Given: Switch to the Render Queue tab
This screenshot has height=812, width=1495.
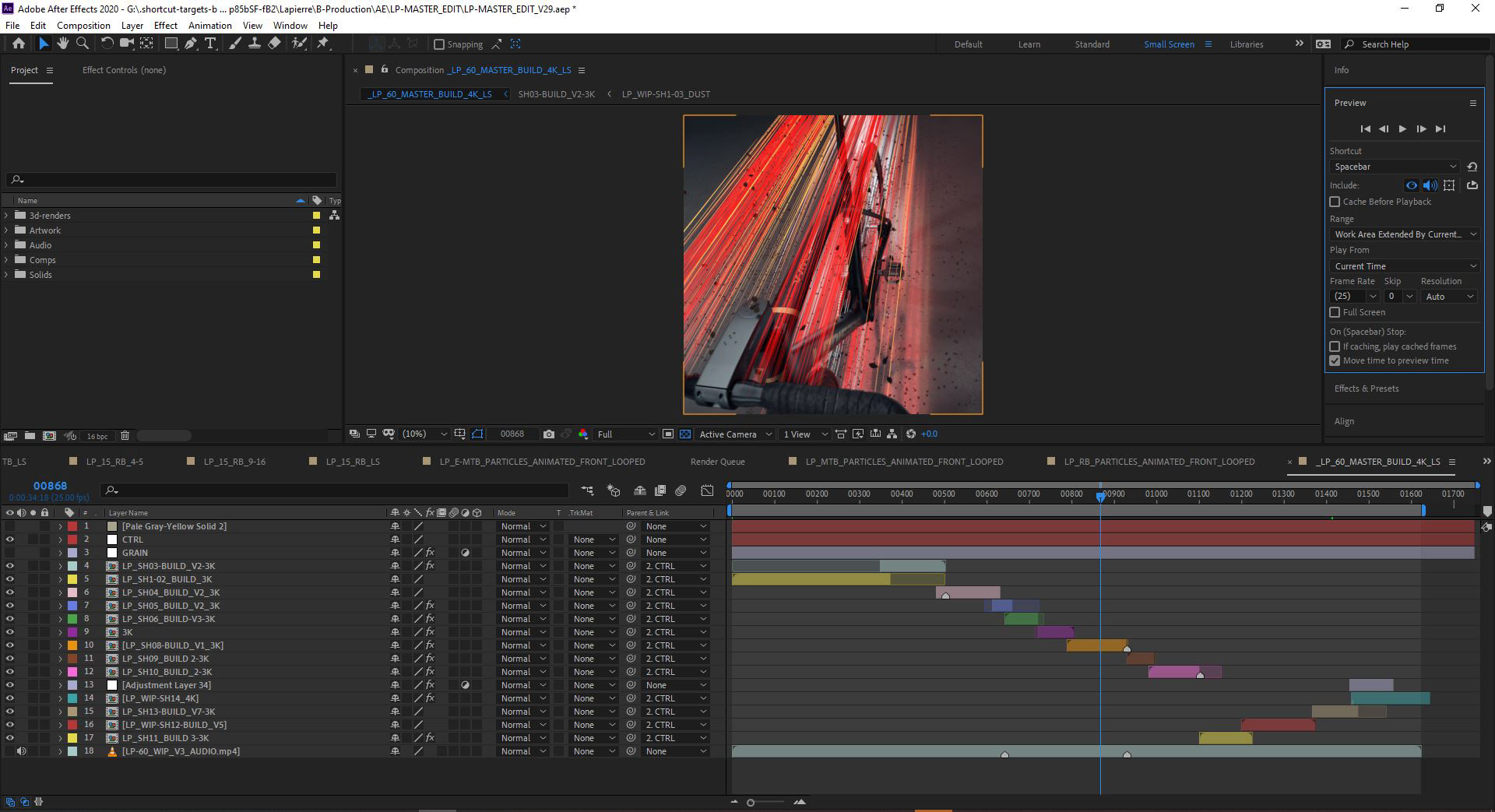Looking at the screenshot, I should click(717, 462).
